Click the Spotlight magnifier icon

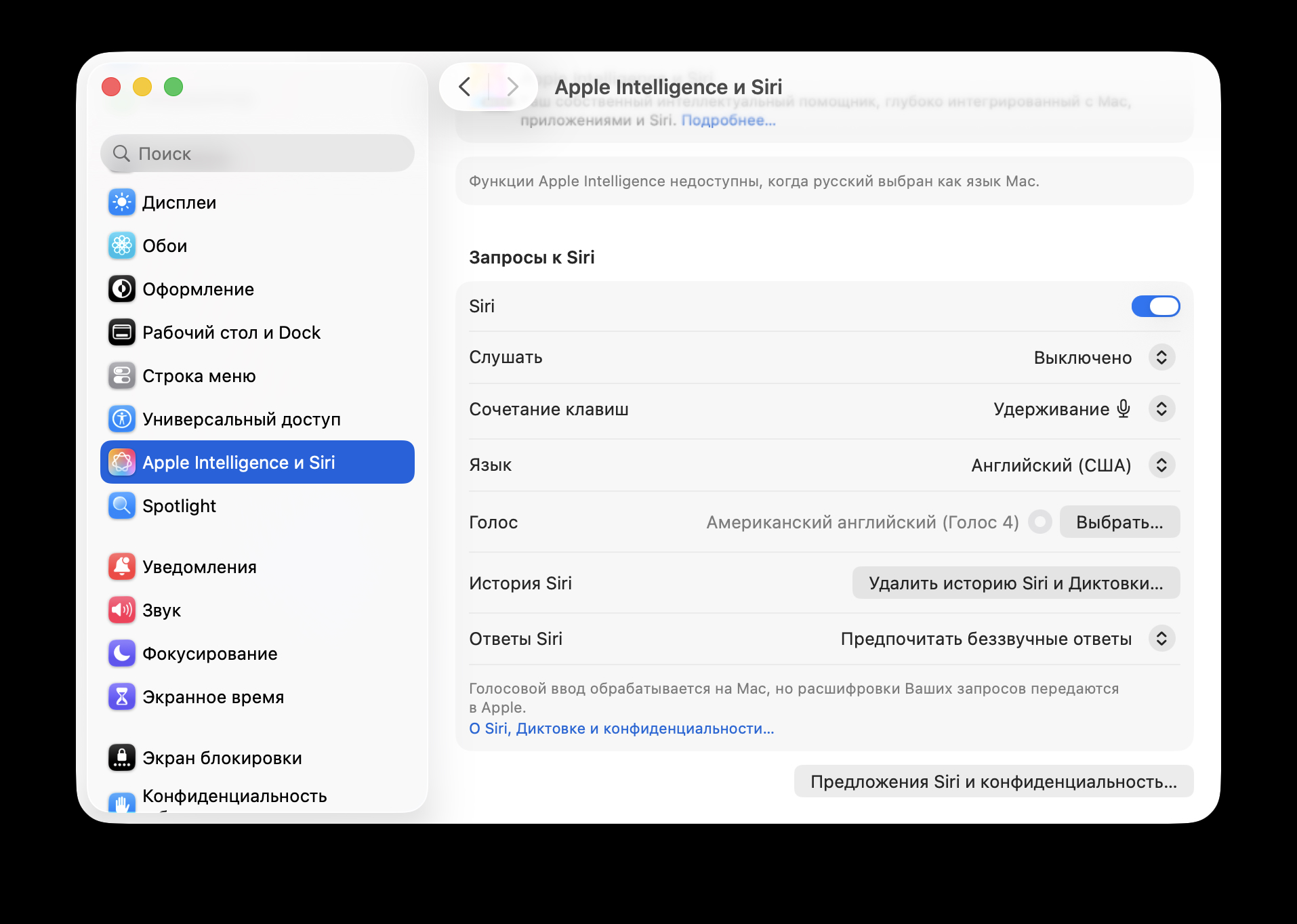pos(122,506)
